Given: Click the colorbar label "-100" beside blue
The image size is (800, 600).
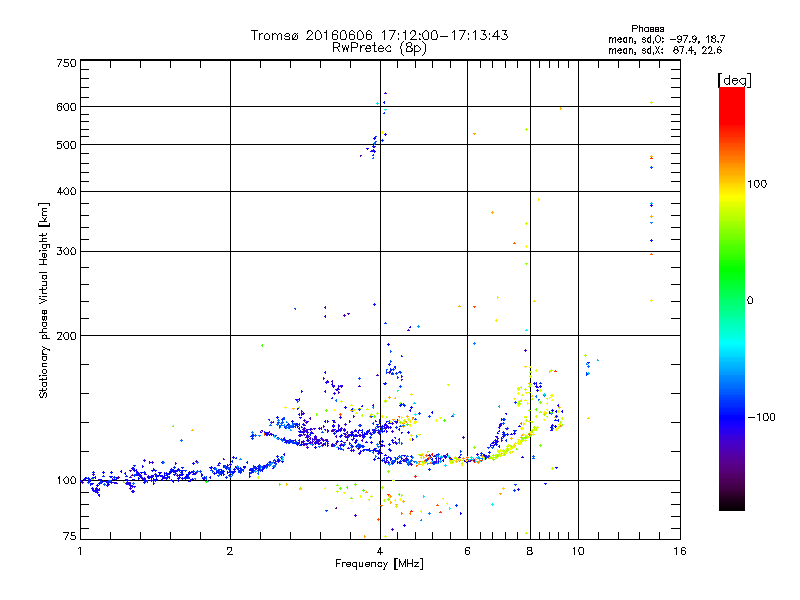Looking at the screenshot, I should coord(762,417).
